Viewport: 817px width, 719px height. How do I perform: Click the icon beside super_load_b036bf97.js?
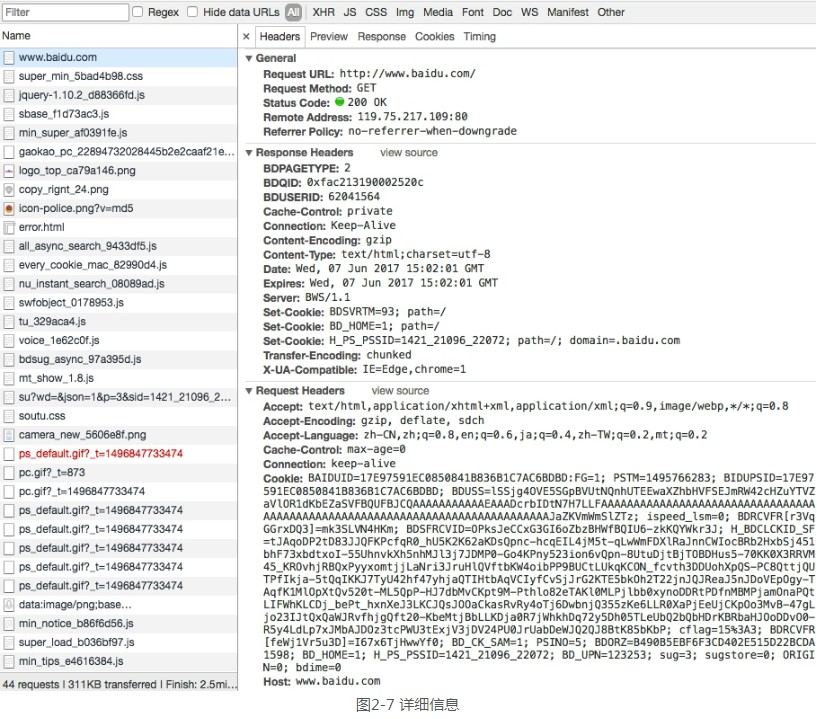pos(9,642)
